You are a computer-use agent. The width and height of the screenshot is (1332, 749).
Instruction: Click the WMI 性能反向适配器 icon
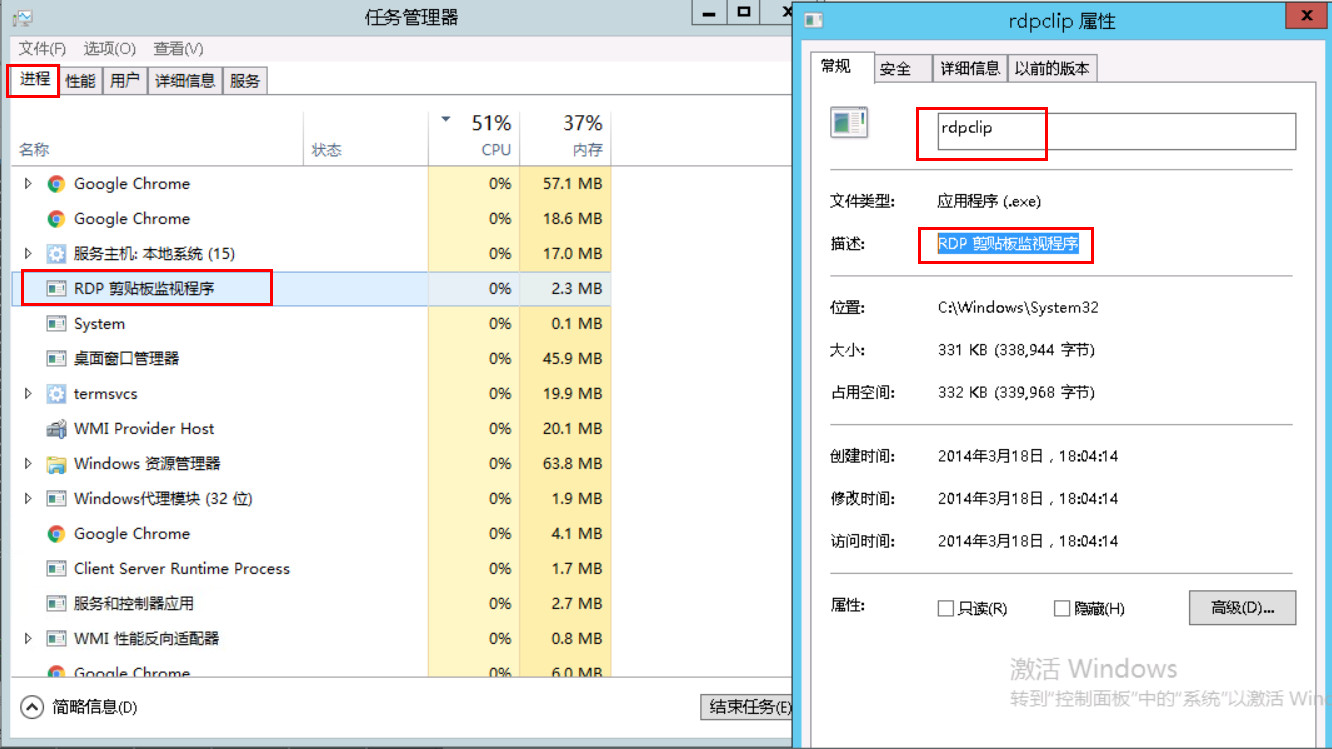(56, 639)
